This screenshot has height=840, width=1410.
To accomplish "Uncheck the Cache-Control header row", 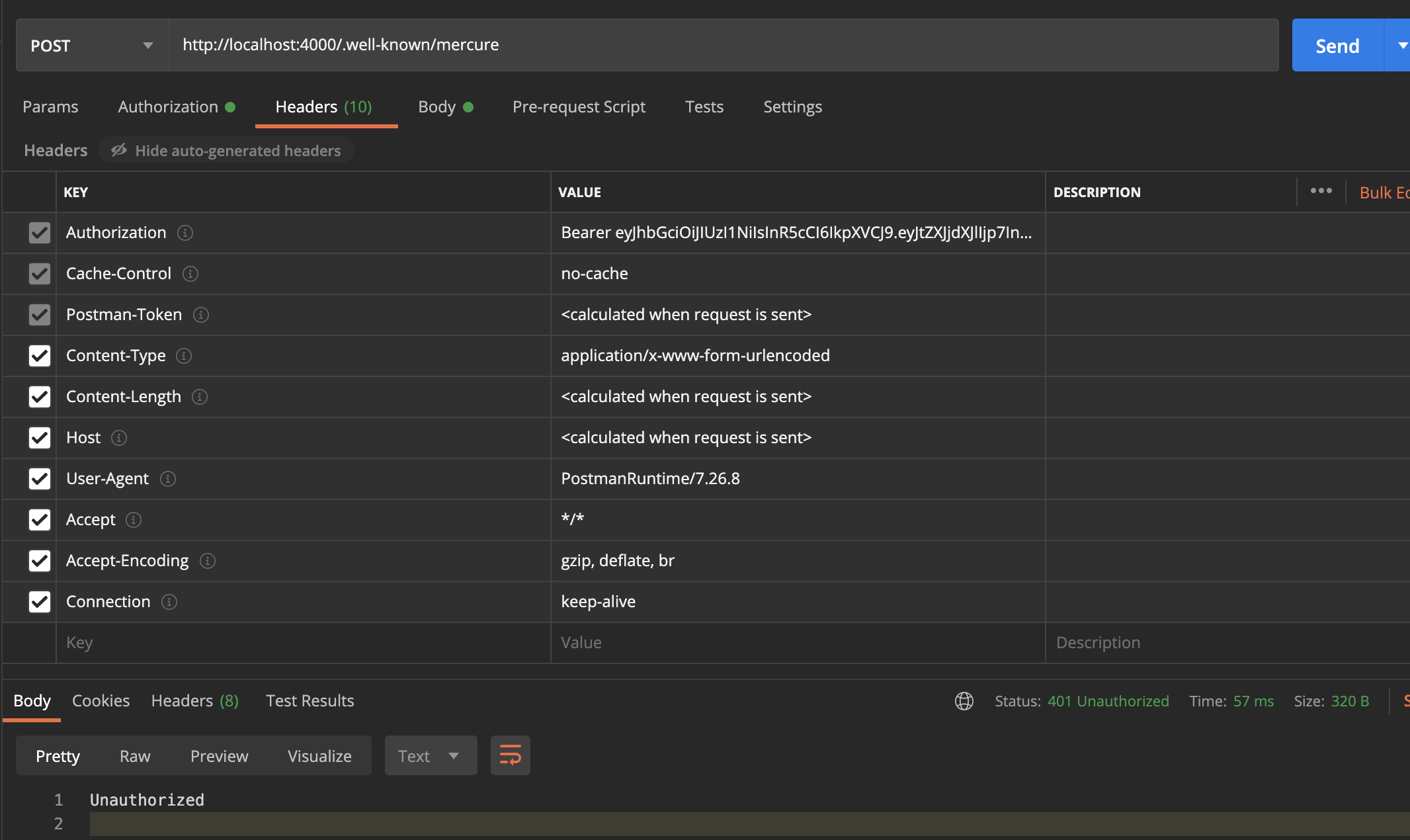I will coord(40,274).
